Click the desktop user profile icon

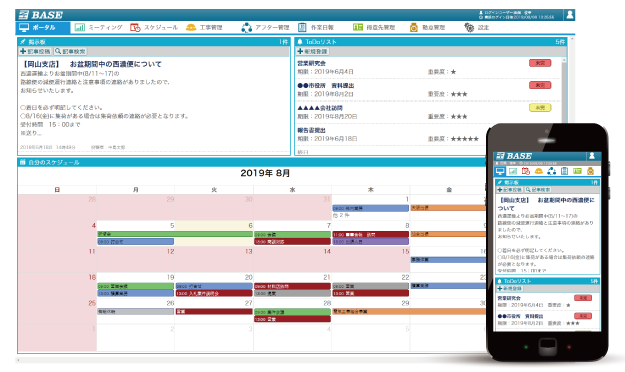point(570,15)
